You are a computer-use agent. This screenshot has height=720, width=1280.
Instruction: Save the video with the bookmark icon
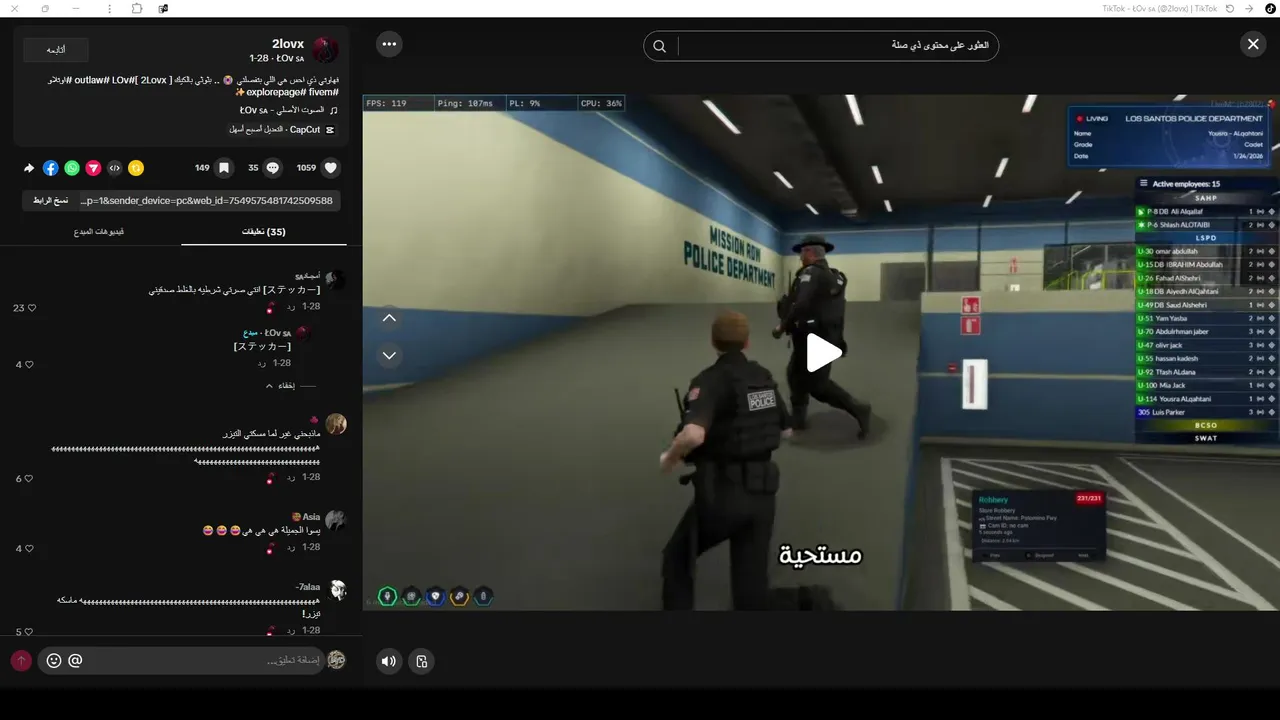[224, 168]
